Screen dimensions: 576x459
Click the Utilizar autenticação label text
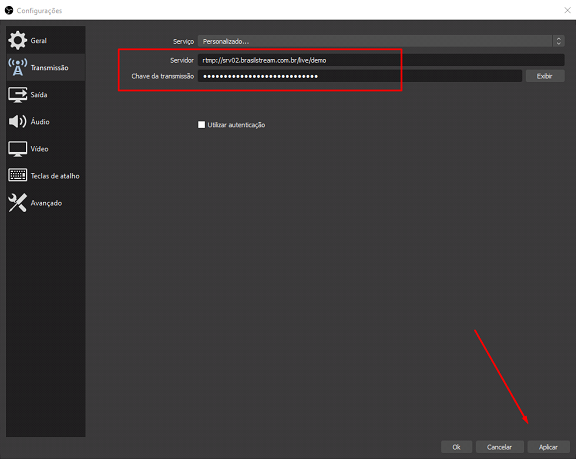(x=236, y=125)
